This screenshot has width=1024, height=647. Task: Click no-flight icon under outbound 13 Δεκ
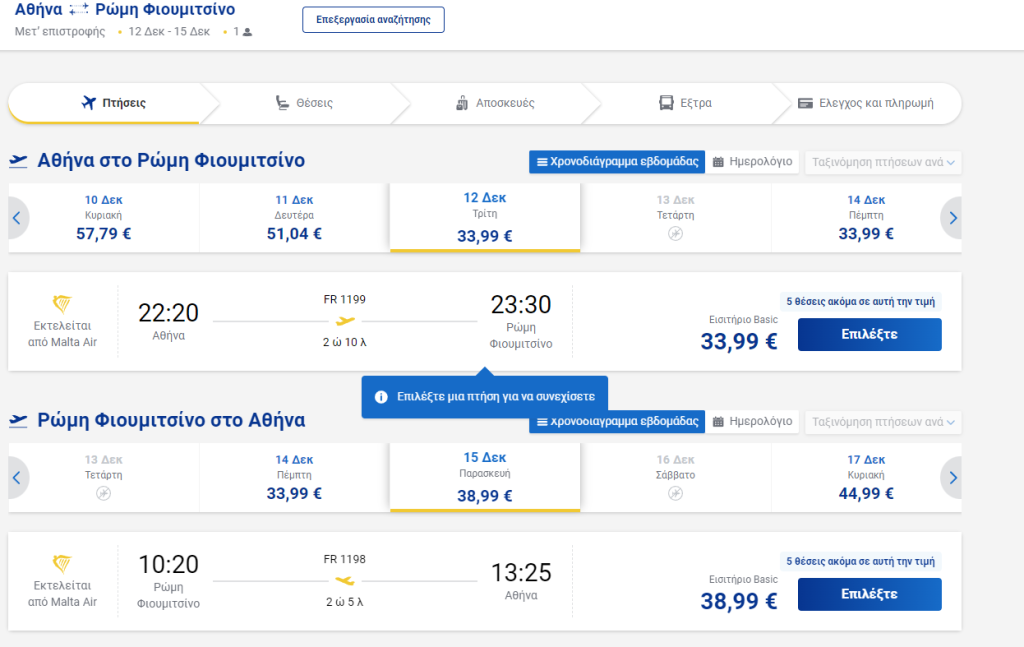click(x=675, y=234)
